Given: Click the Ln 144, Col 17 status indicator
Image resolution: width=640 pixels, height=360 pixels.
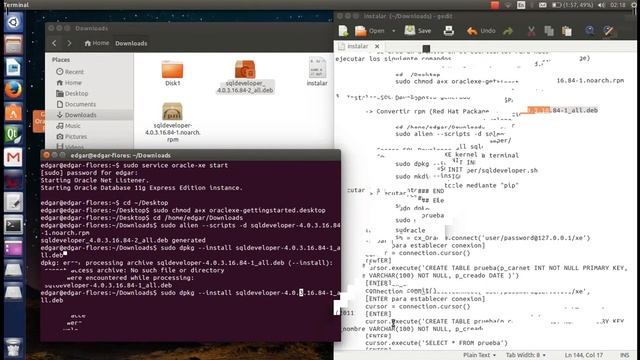Looking at the screenshot, I should click(x=584, y=355).
